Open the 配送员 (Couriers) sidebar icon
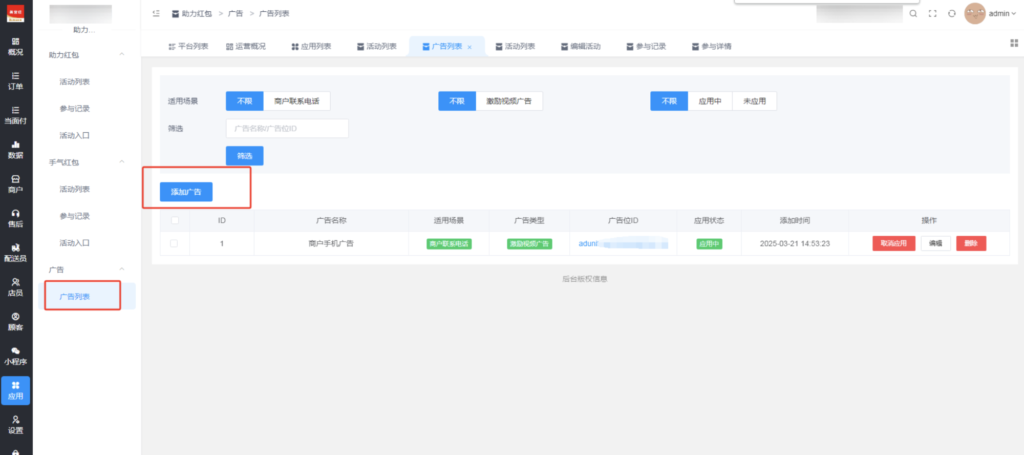Image resolution: width=1024 pixels, height=455 pixels. [15, 252]
